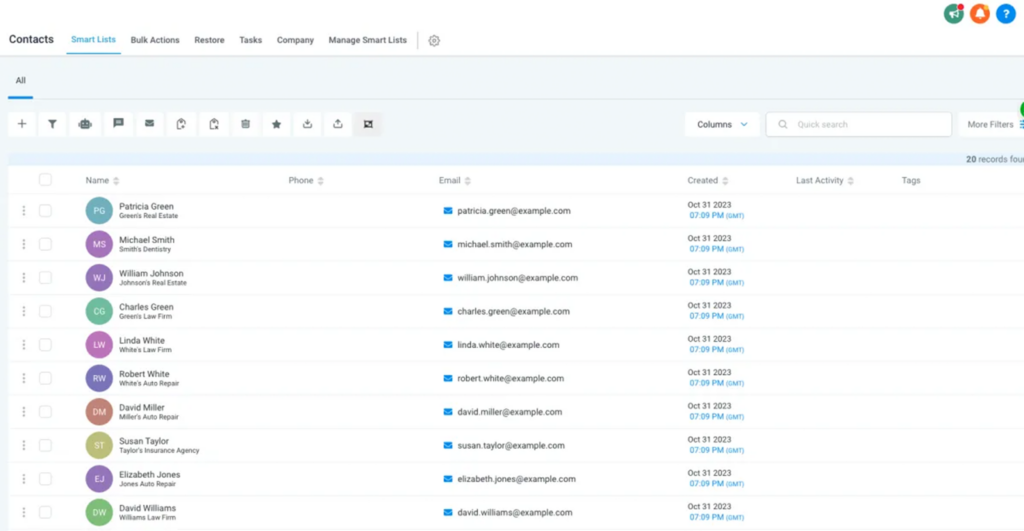Expand the Columns dropdown

(x=722, y=124)
